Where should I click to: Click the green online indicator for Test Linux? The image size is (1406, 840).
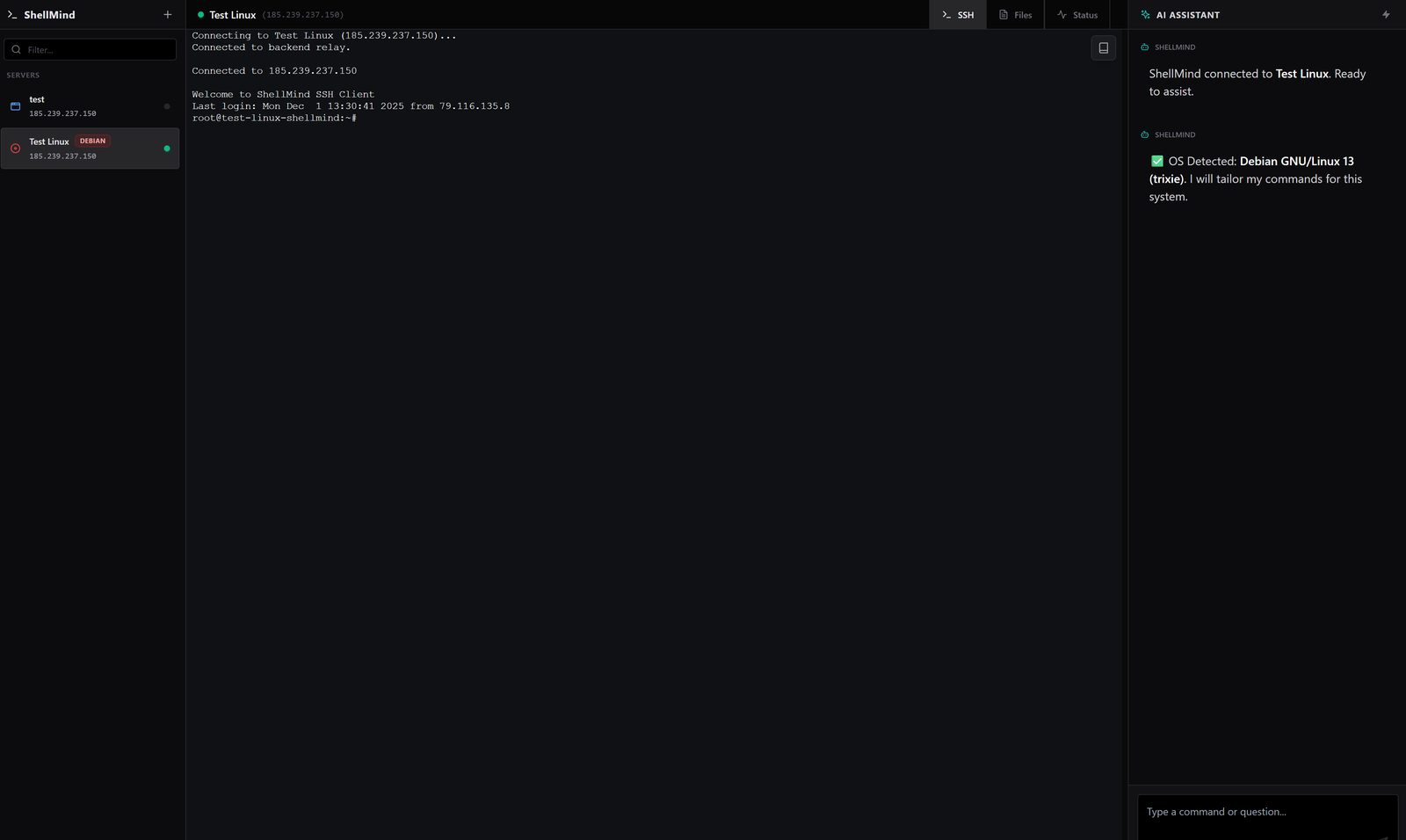pyautogui.click(x=166, y=148)
